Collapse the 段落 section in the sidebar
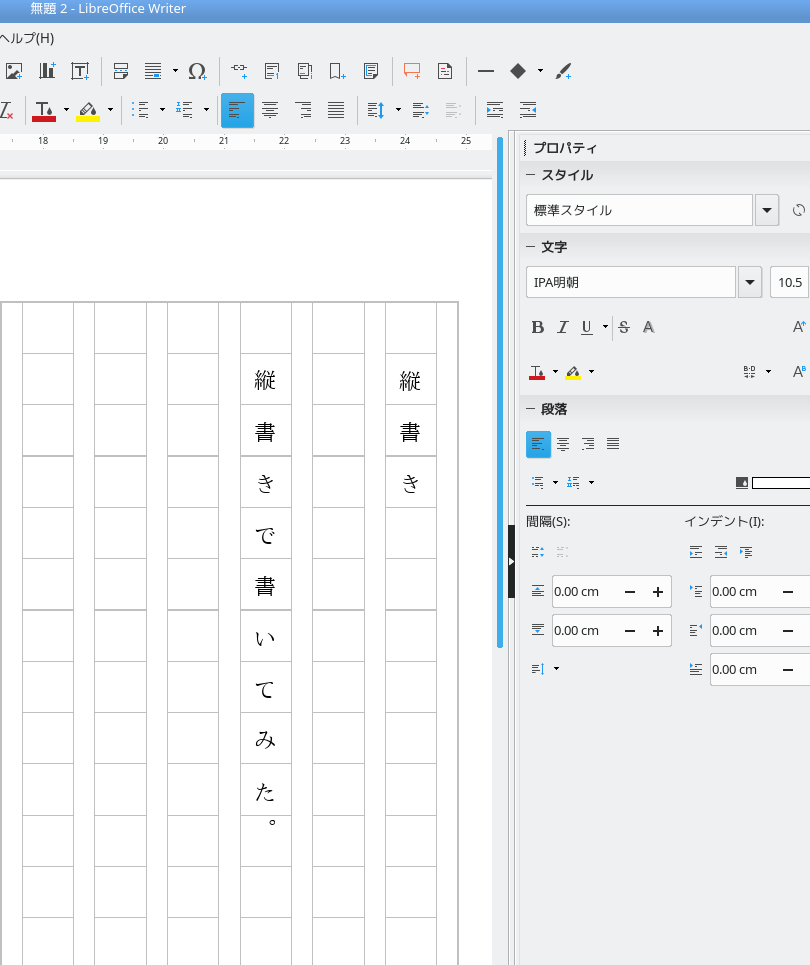The image size is (810, 965). pyautogui.click(x=531, y=409)
